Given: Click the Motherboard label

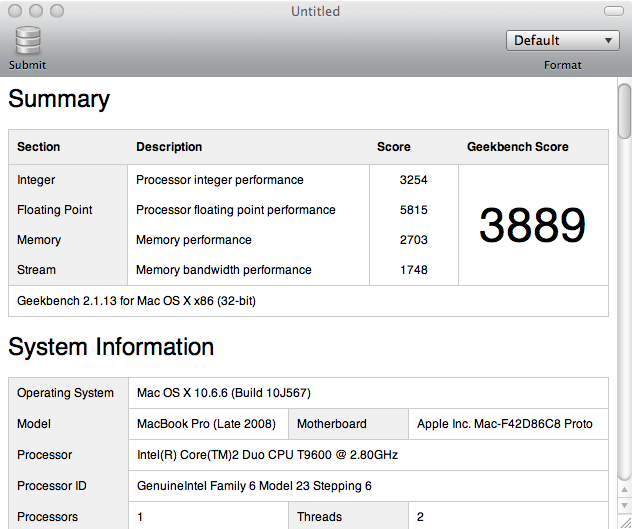Looking at the screenshot, I should [332, 424].
